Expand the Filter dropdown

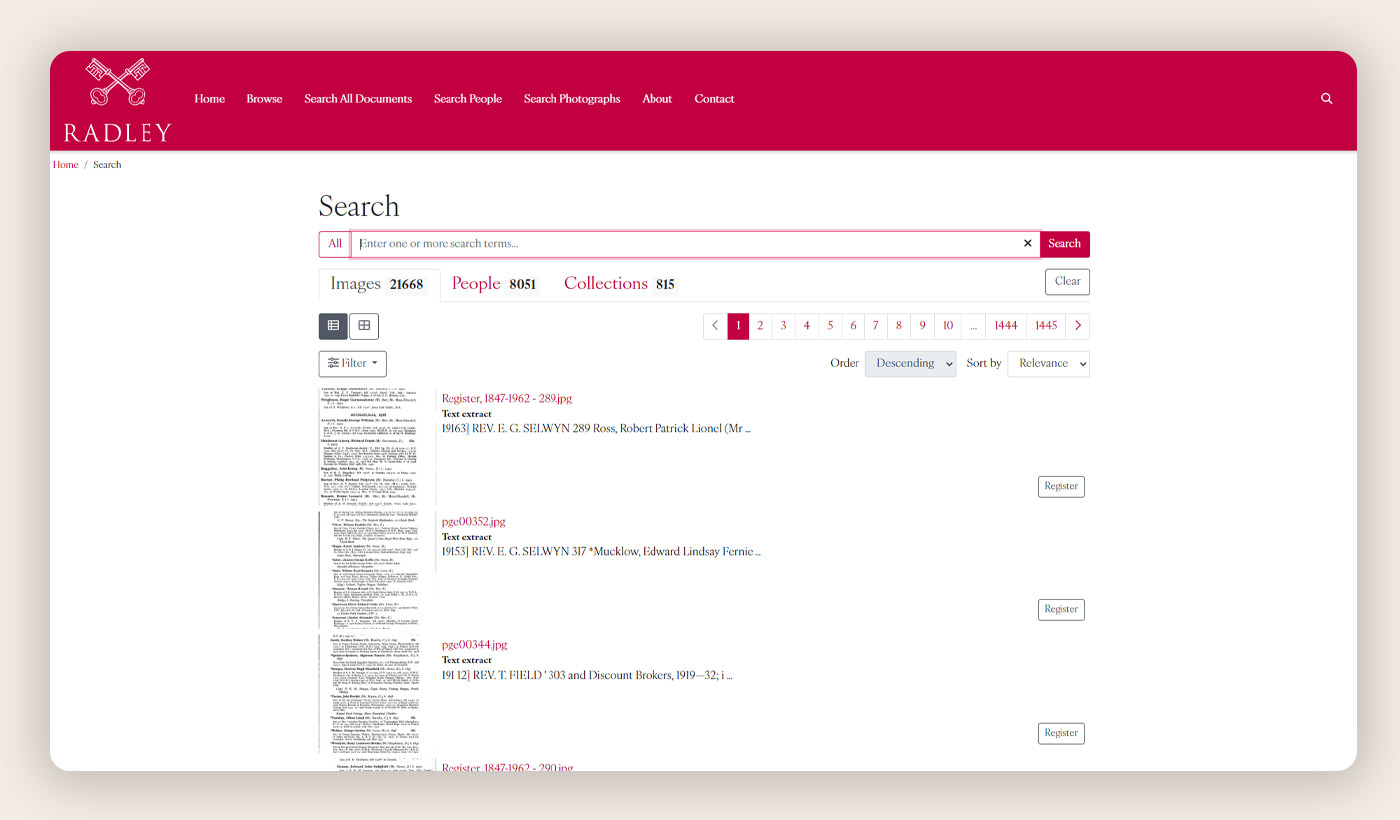pos(352,364)
